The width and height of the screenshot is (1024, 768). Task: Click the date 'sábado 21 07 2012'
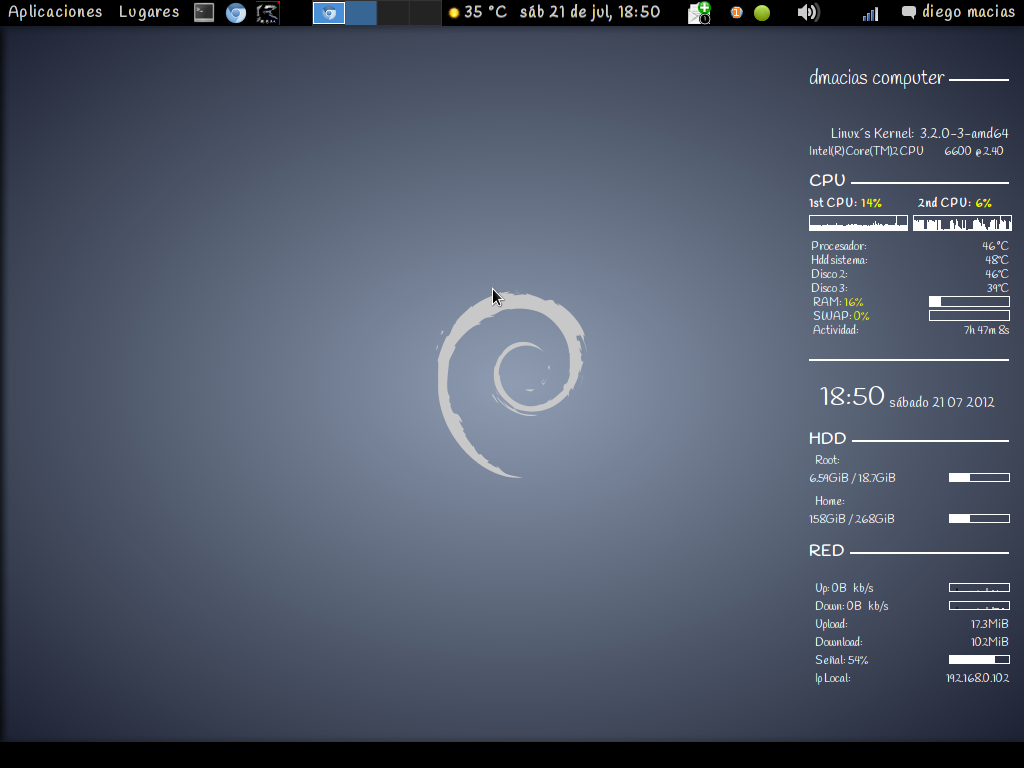point(942,402)
